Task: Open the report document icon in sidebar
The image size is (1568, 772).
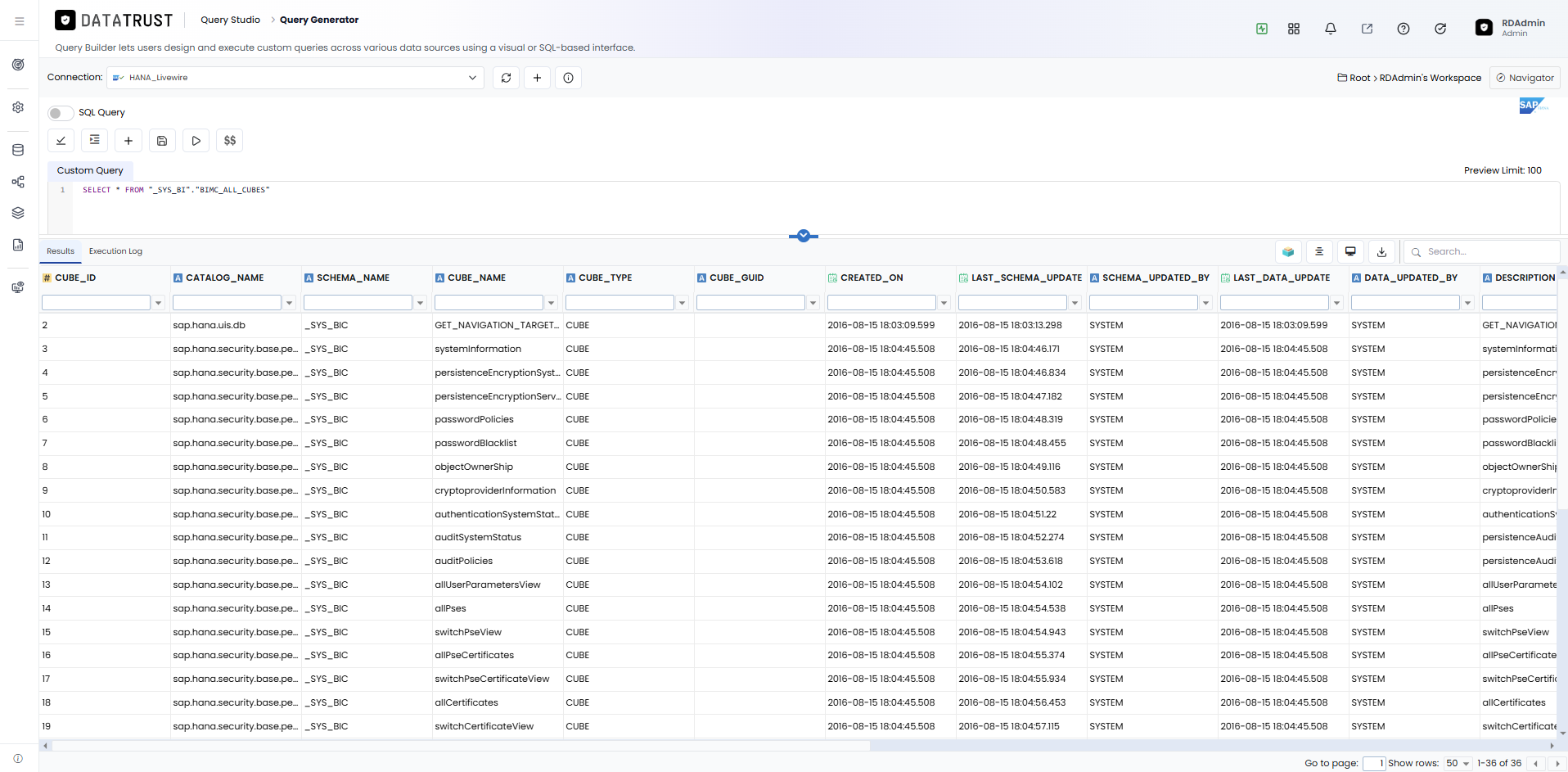Action: 18,245
